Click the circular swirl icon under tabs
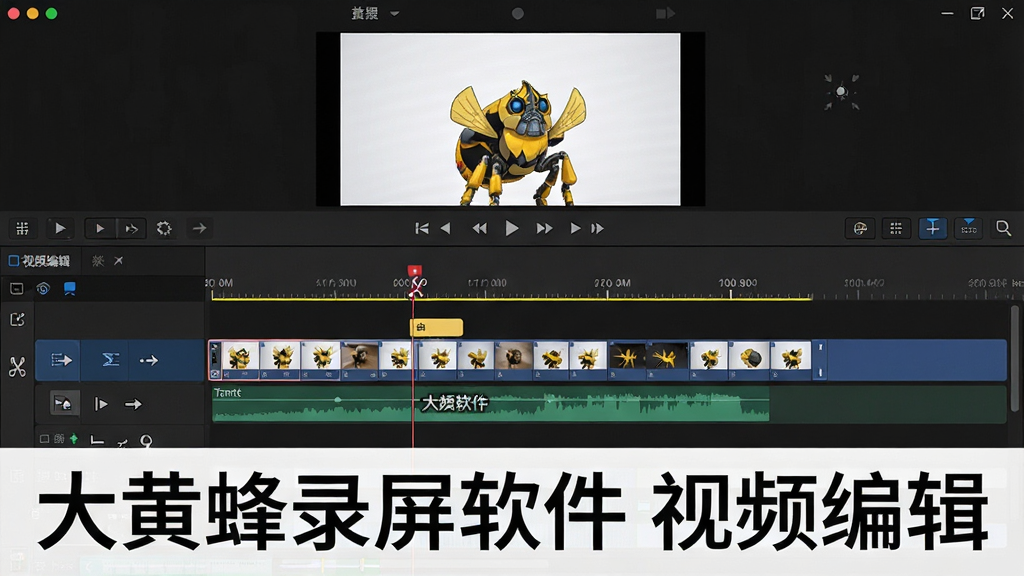 pyautogui.click(x=43, y=288)
